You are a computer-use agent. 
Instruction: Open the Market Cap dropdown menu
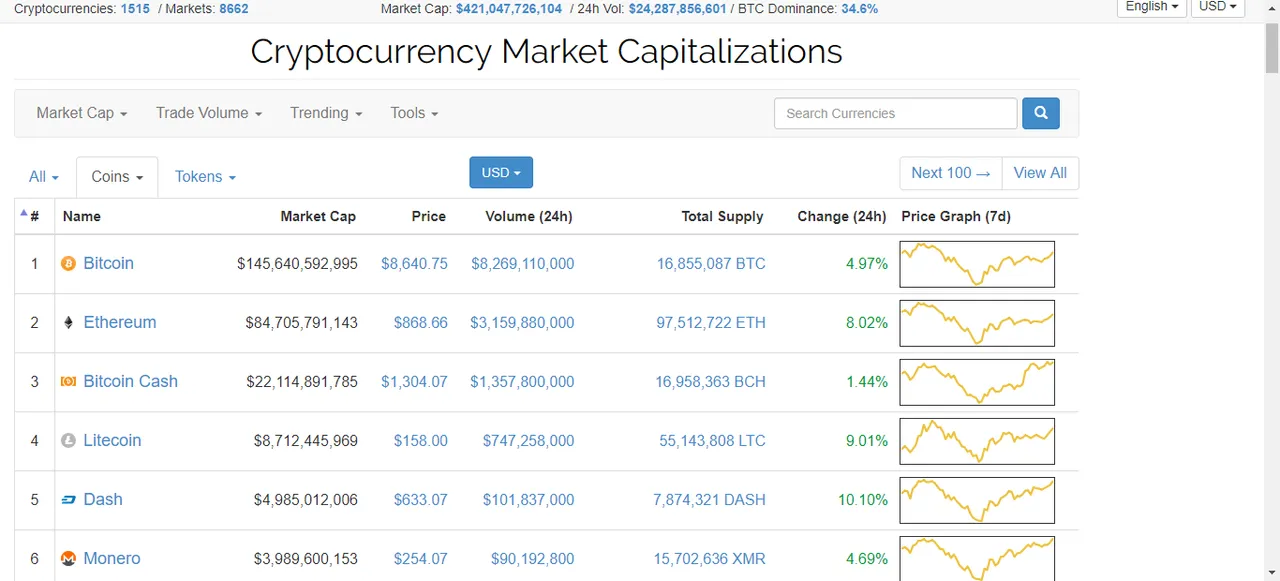pos(82,113)
